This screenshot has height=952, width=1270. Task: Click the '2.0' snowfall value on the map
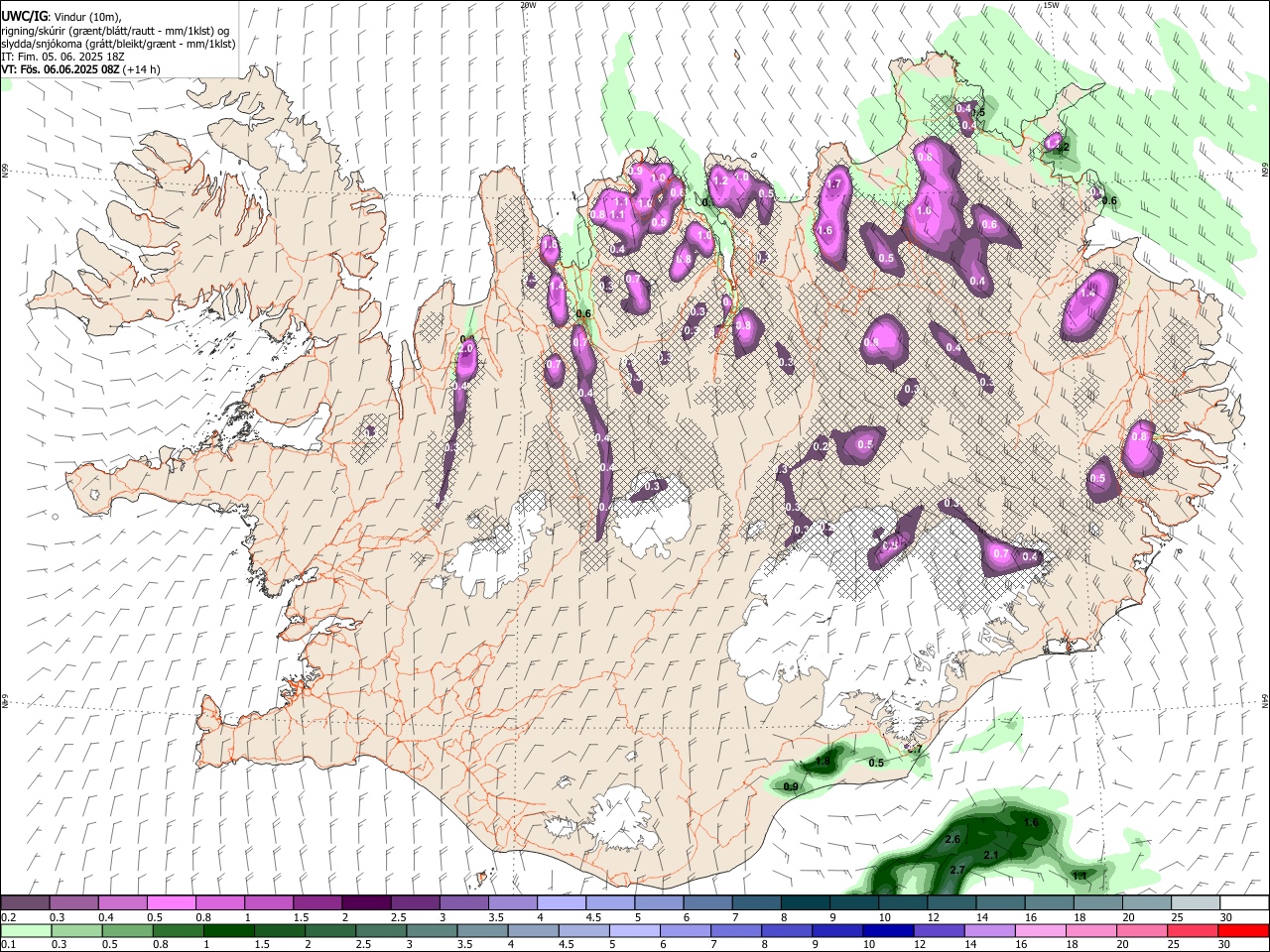tap(465, 348)
